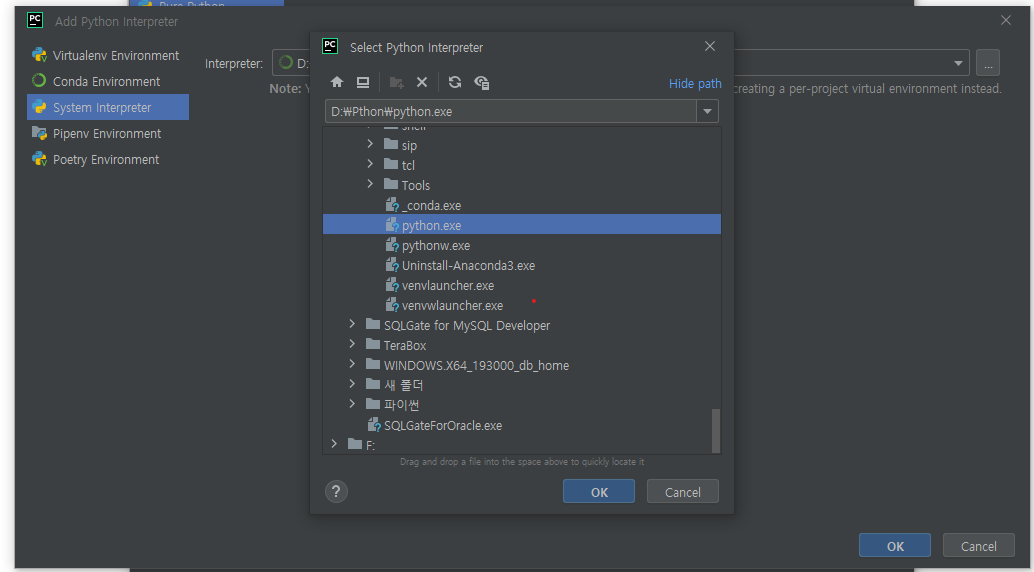Click the path field showing D:₩Pthon₩python.exe
The height and width of the screenshot is (572, 1034).
pyautogui.click(x=511, y=111)
